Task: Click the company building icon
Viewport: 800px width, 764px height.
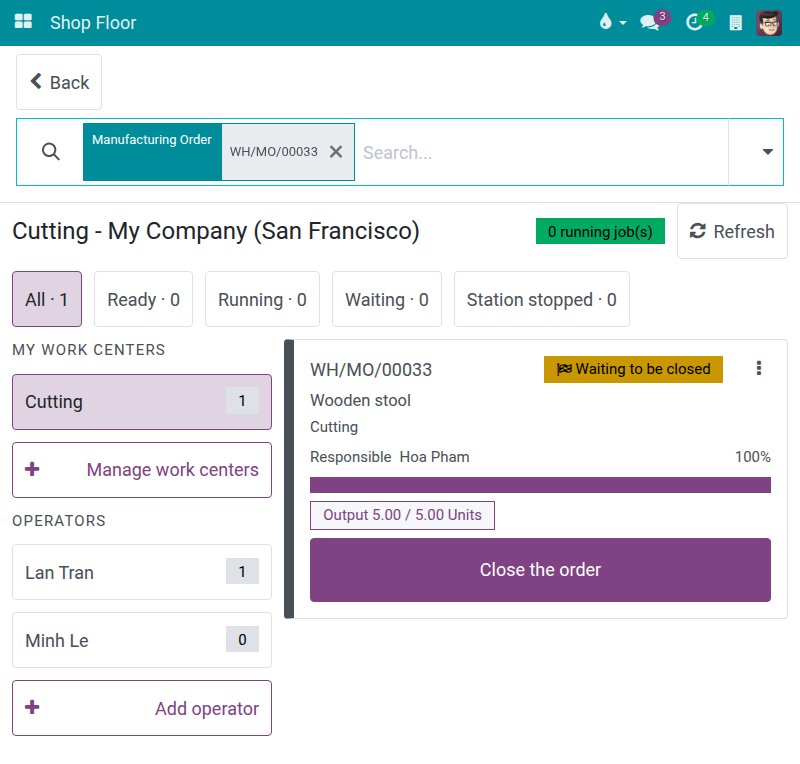Action: click(x=736, y=23)
